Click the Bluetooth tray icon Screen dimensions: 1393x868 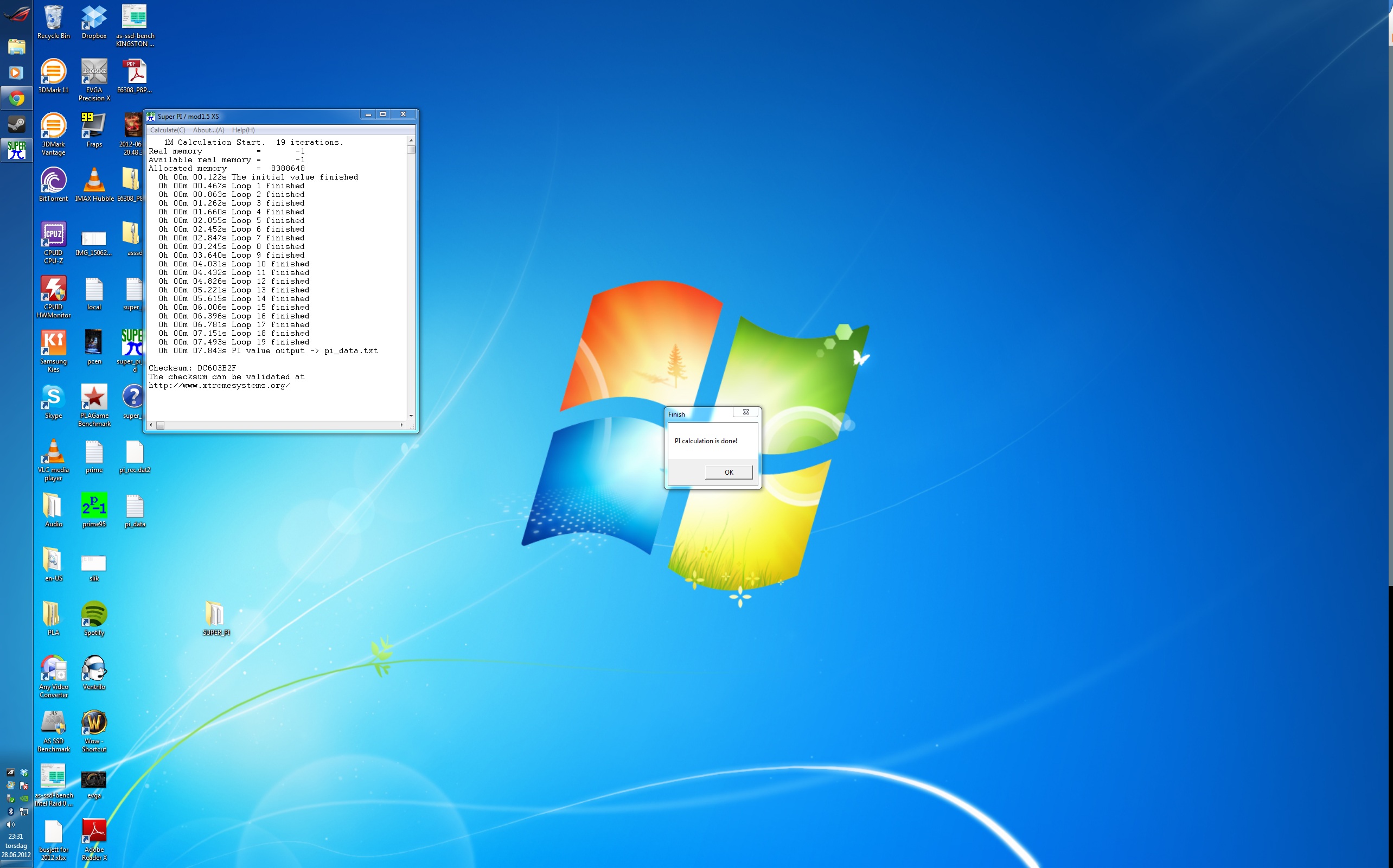tap(10, 812)
